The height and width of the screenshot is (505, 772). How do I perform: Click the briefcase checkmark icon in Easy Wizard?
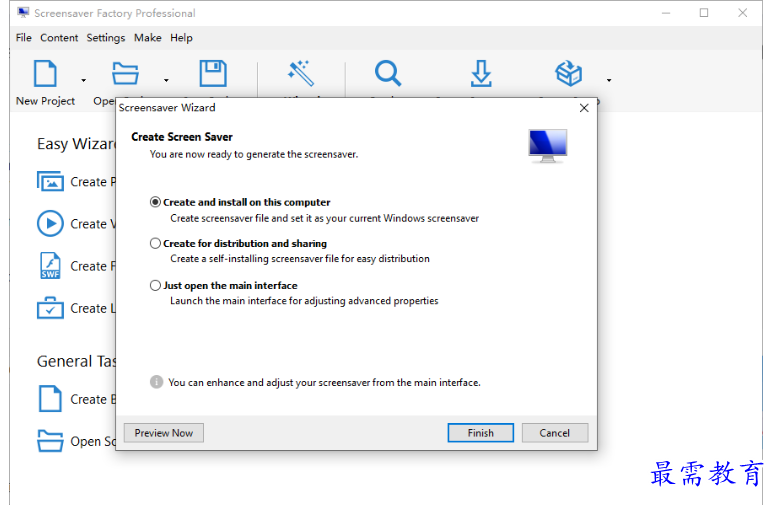coord(50,308)
